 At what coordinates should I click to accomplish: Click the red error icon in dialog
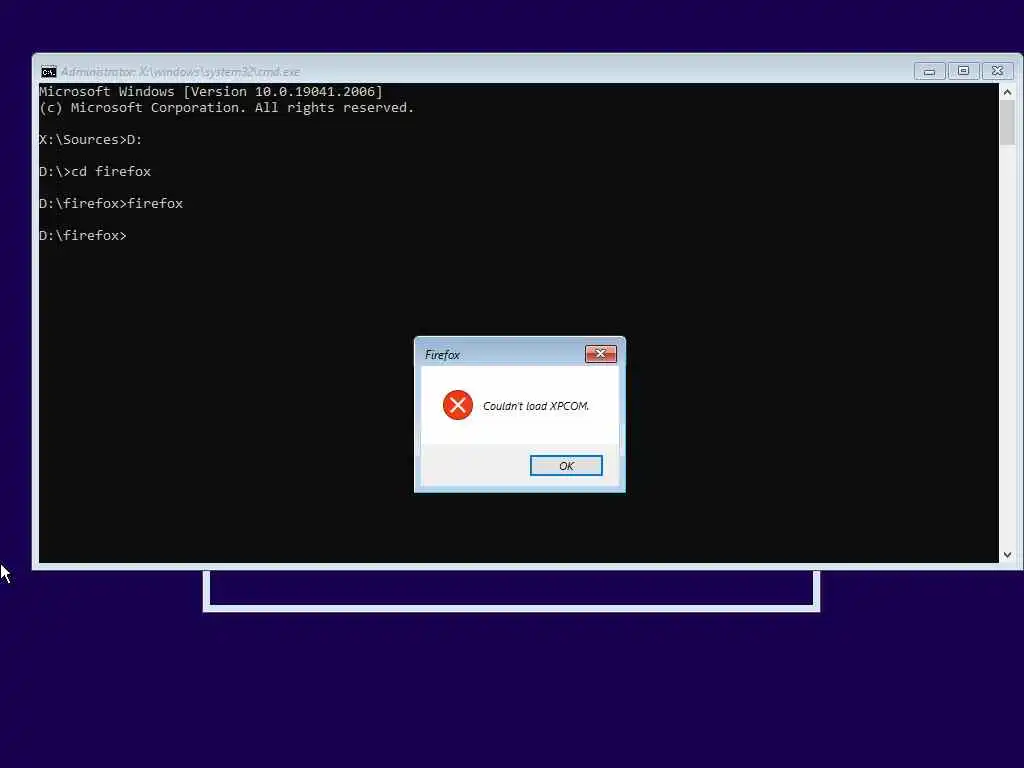(x=458, y=405)
